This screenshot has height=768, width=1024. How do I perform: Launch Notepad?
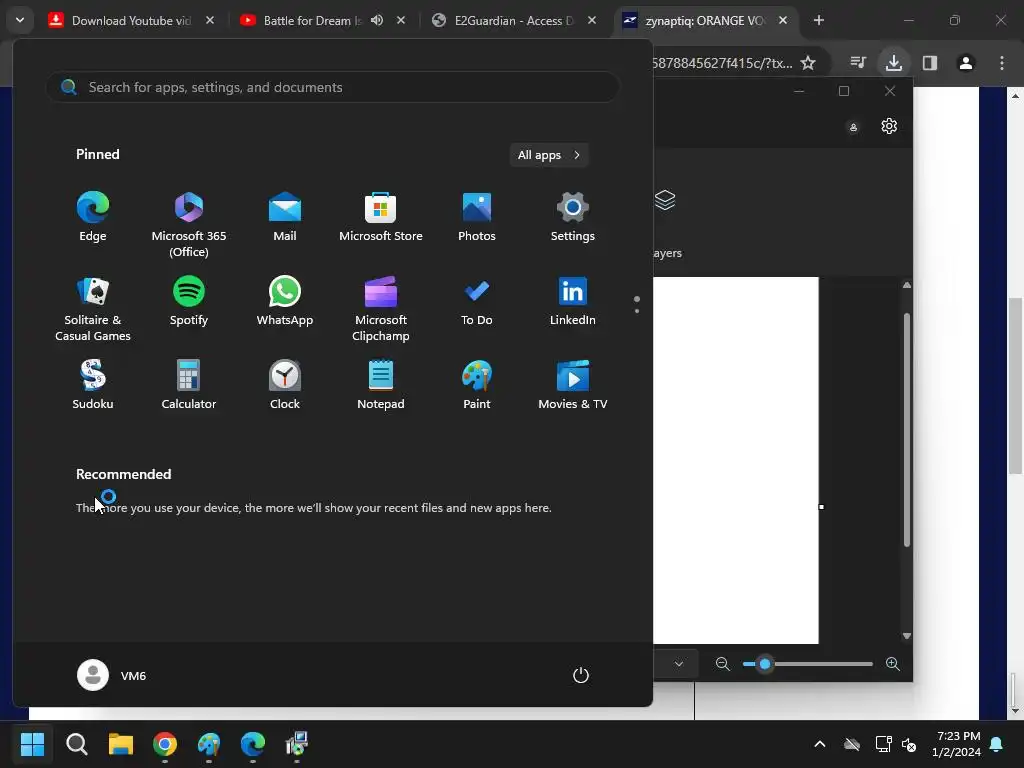click(x=381, y=385)
